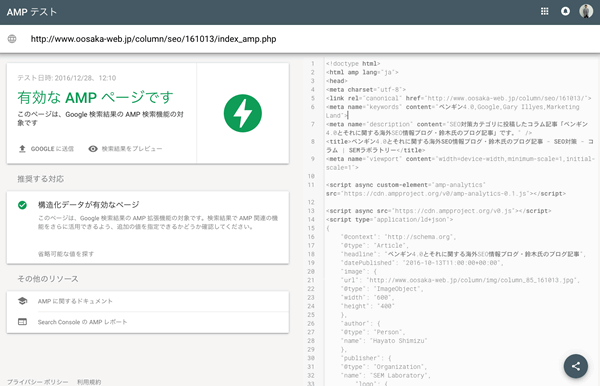Open the notifications bell icon

click(565, 11)
